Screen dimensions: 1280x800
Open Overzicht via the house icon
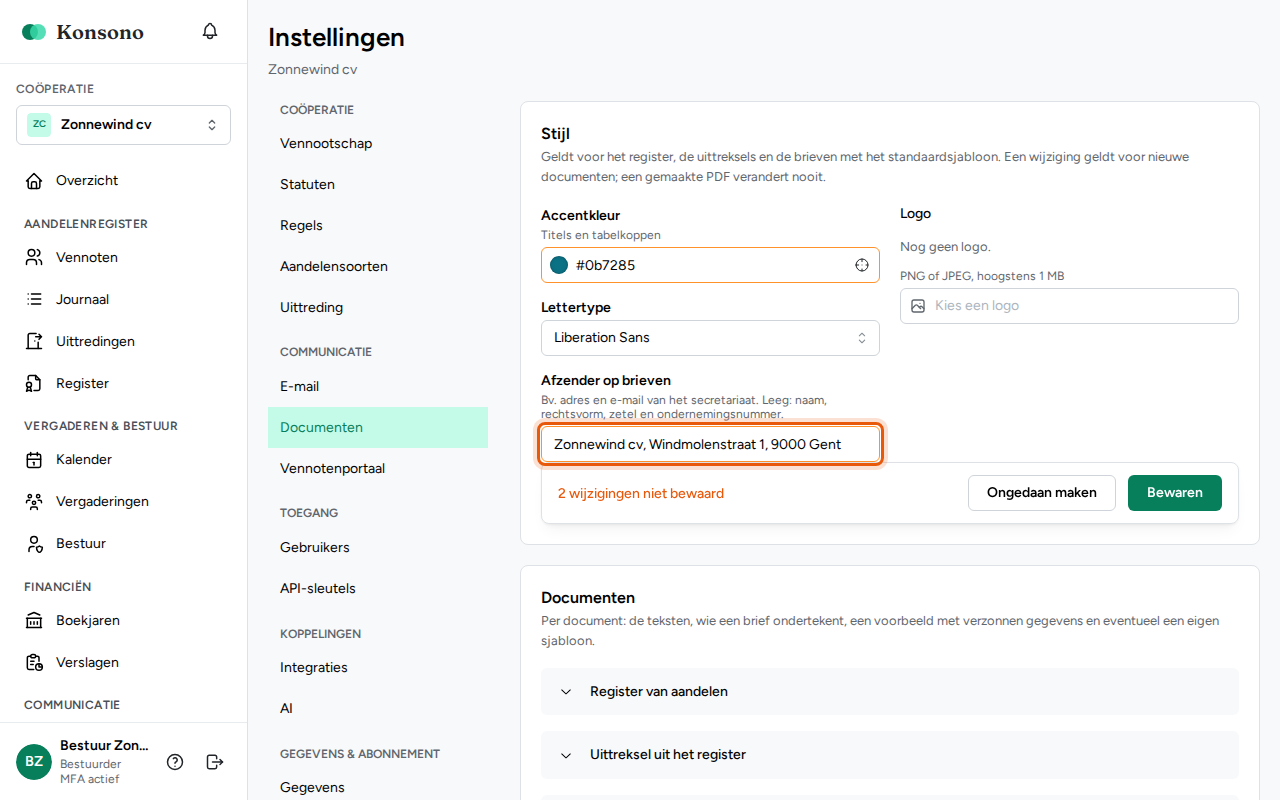click(34, 181)
